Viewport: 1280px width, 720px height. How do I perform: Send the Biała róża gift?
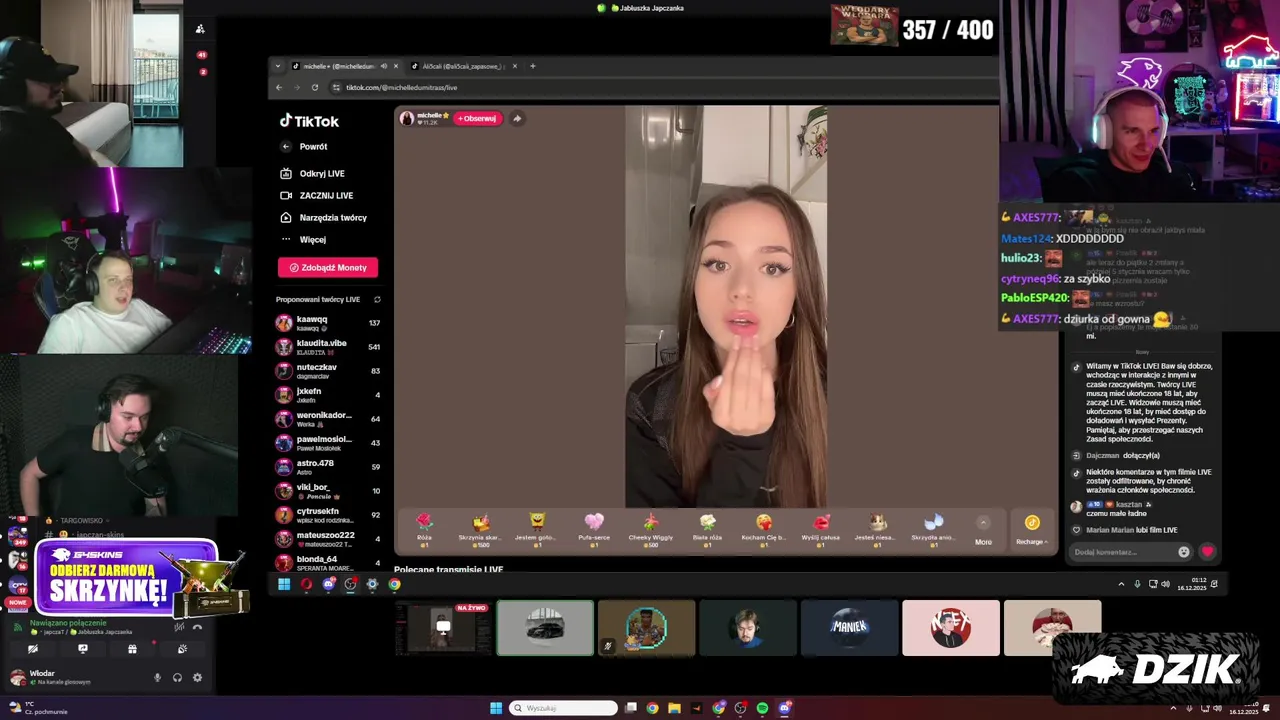click(707, 529)
